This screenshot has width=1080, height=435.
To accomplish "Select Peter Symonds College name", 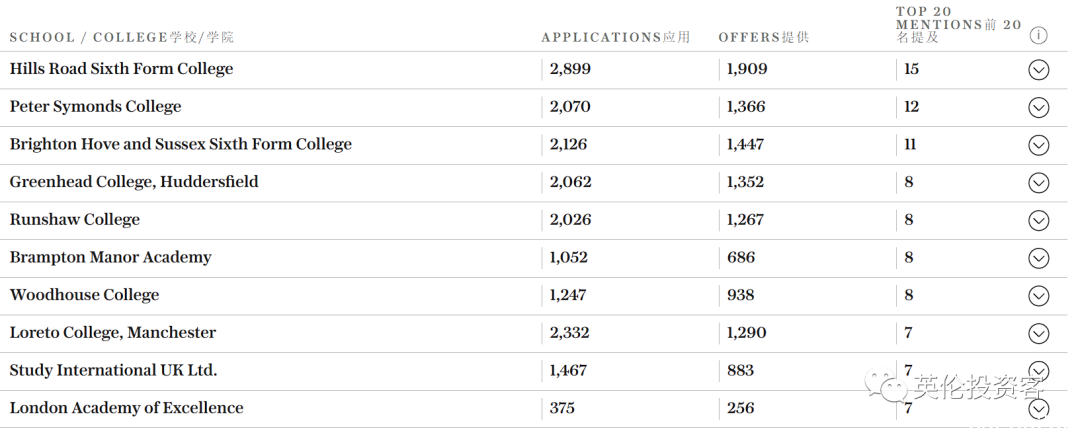I will (x=95, y=107).
